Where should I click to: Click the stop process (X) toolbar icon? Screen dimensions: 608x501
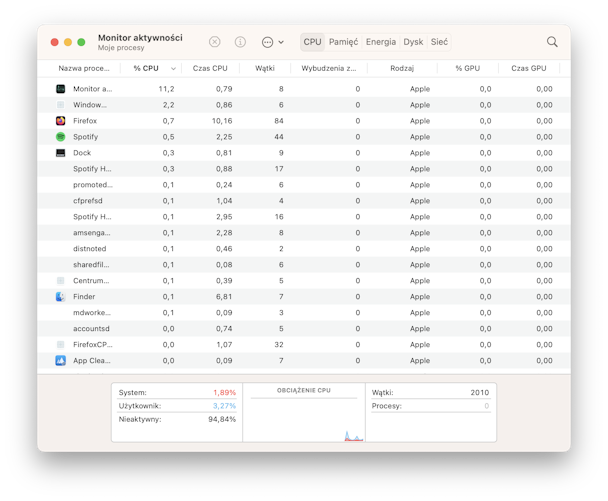tap(214, 42)
